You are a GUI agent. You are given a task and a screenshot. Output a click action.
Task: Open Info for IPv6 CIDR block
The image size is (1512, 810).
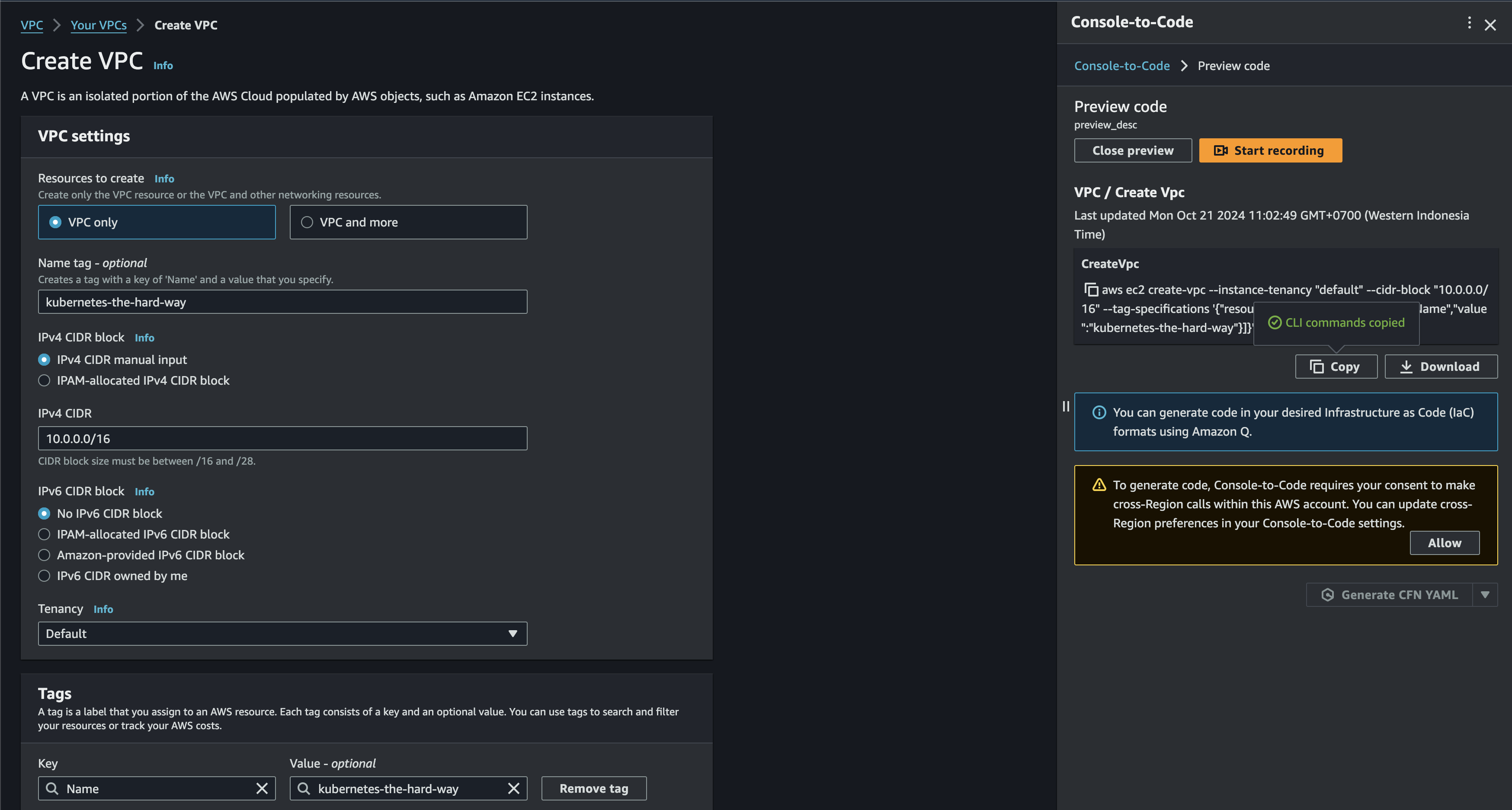pos(144,491)
